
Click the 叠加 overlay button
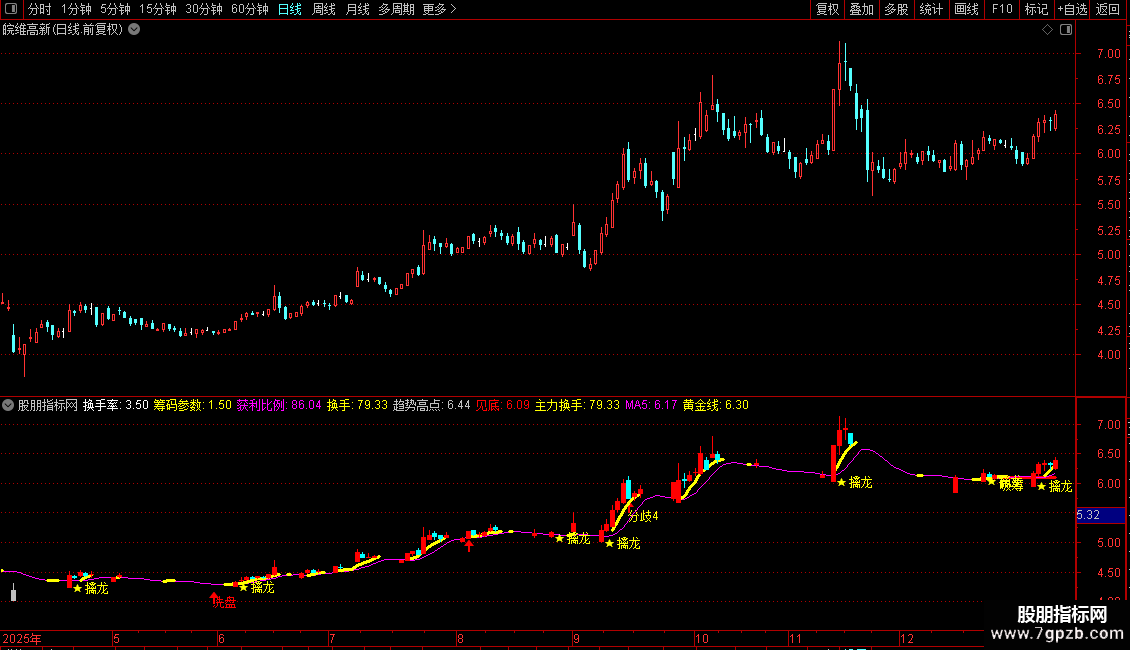tap(862, 9)
